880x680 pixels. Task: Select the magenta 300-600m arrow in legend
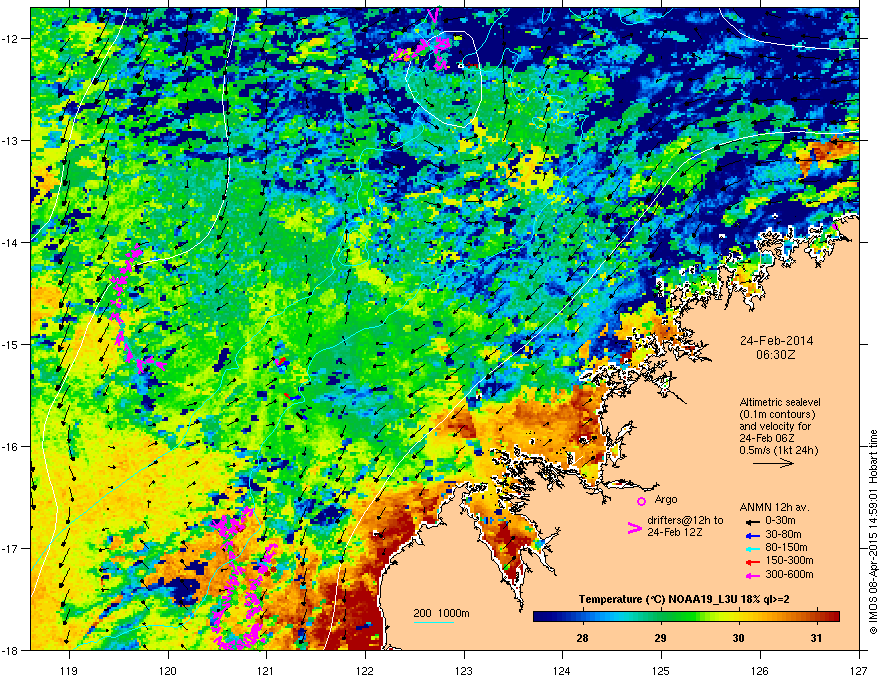[751, 575]
